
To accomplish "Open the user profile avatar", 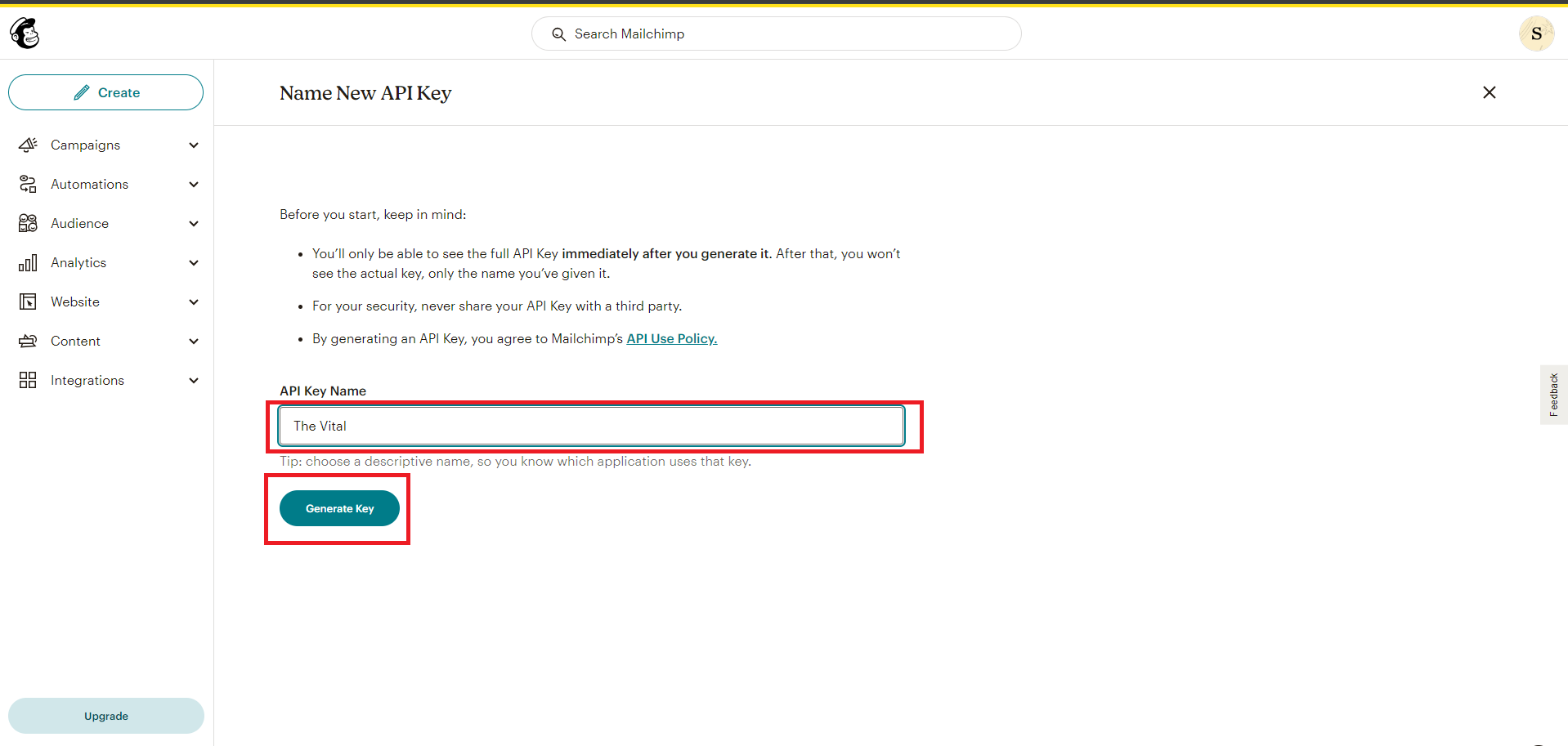I will click(1535, 34).
